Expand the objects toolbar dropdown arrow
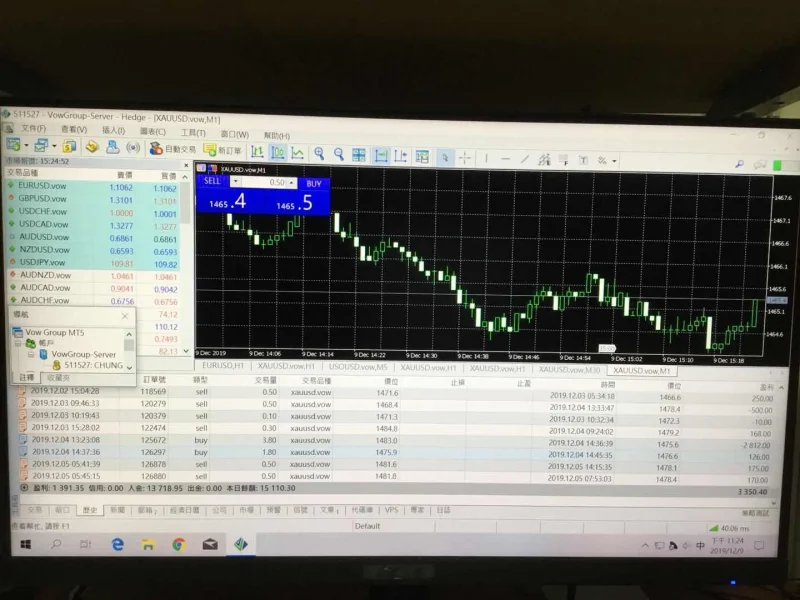The height and width of the screenshot is (600, 800). pyautogui.click(x=614, y=161)
